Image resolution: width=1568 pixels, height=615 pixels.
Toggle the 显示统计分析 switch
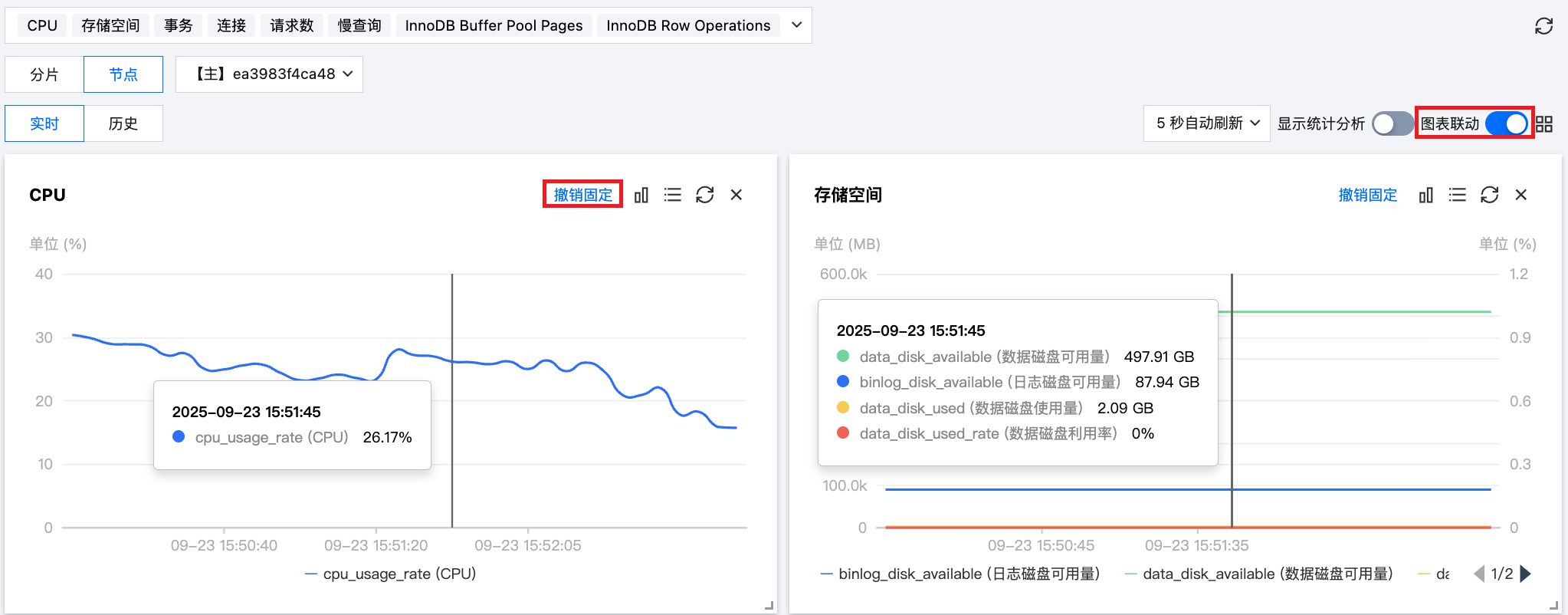click(1392, 123)
